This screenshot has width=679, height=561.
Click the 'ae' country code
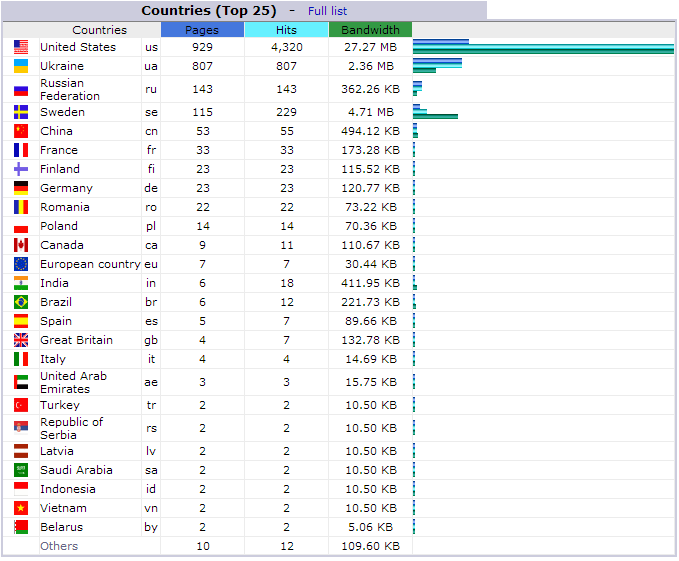(x=151, y=383)
